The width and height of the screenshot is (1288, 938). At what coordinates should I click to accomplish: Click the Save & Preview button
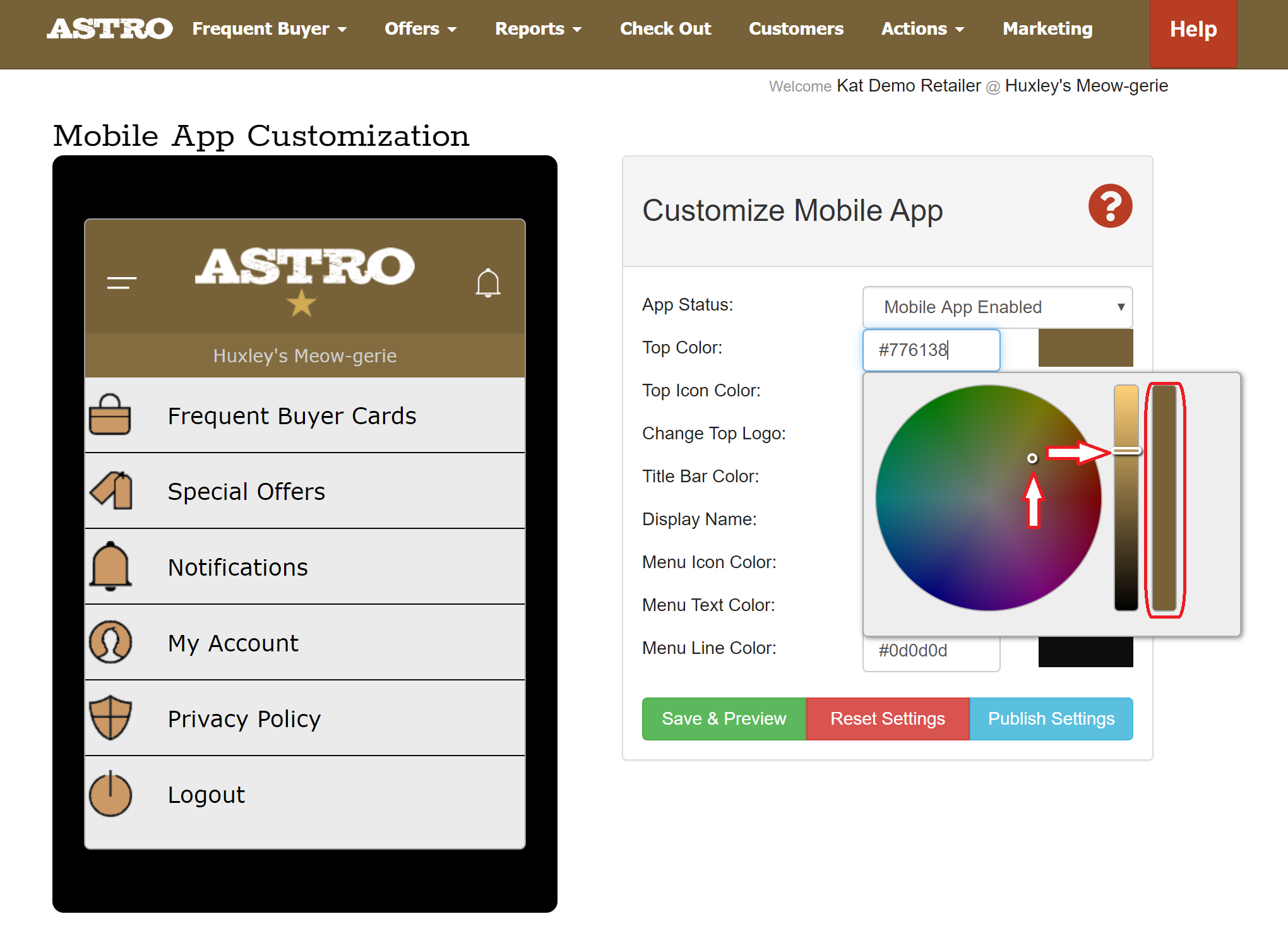(x=724, y=718)
